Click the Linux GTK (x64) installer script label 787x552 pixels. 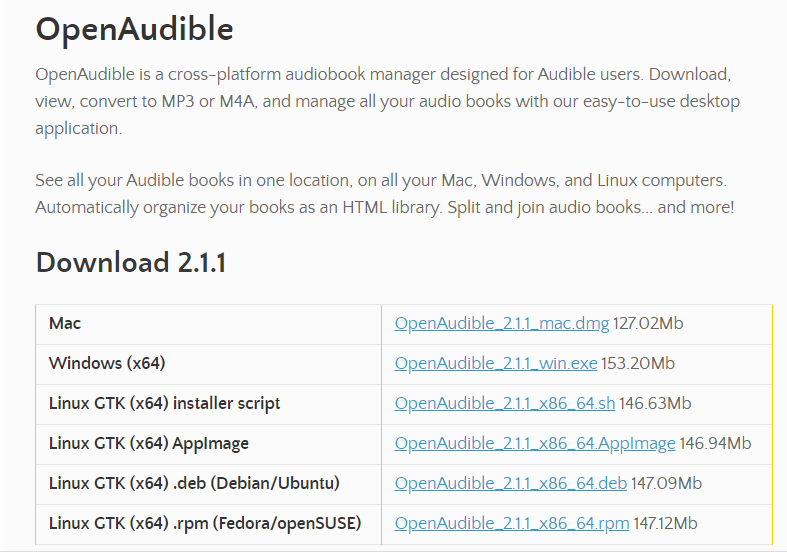click(164, 404)
